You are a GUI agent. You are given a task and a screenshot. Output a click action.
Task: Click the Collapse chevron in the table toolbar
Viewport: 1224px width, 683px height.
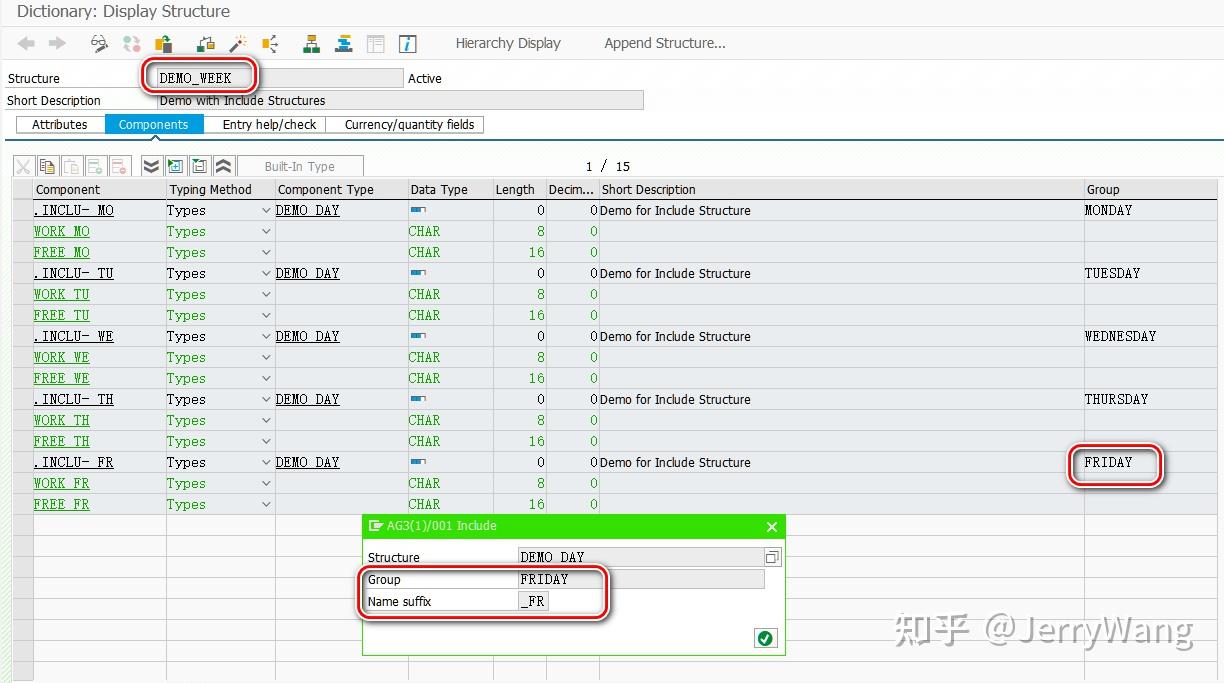(x=221, y=165)
